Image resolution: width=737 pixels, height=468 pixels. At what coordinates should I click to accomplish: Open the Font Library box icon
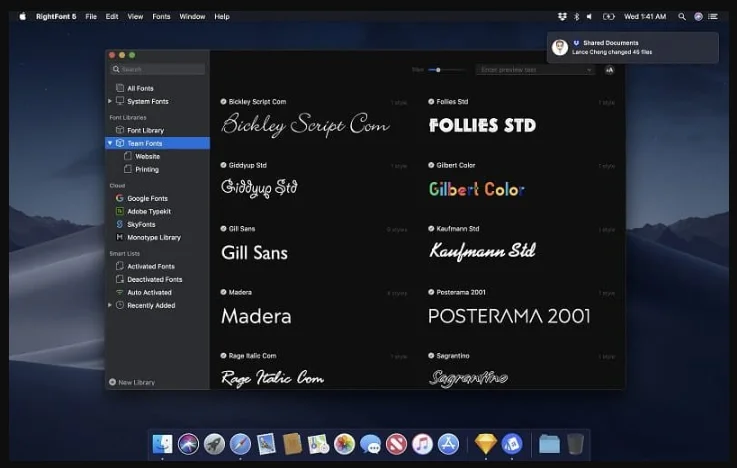coord(120,130)
